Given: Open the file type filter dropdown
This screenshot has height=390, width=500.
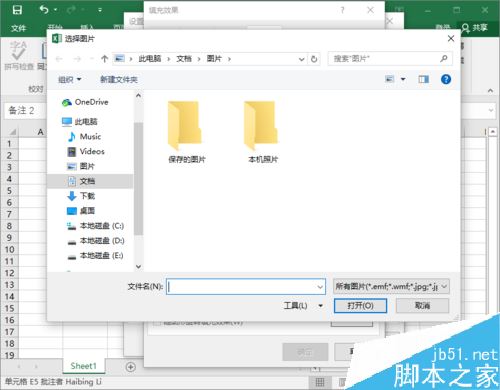Looking at the screenshot, I should tap(391, 287).
